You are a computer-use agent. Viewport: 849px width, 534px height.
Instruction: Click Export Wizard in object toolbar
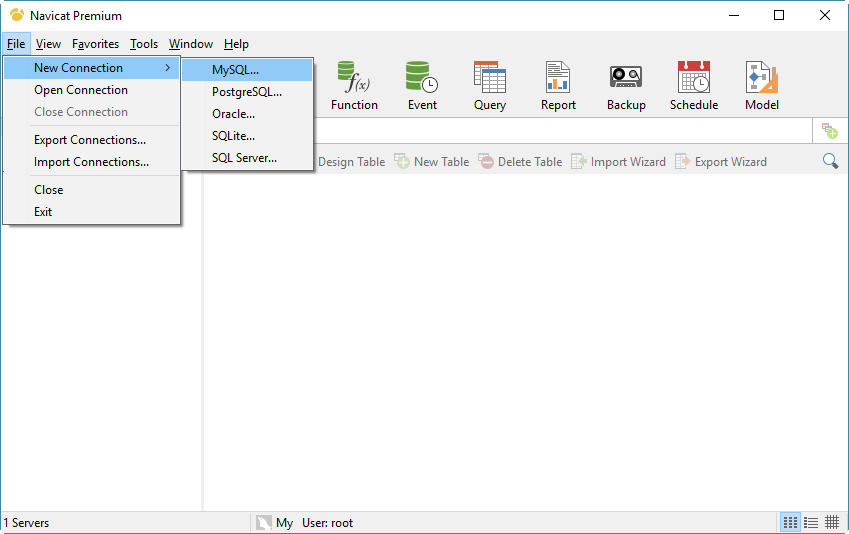tap(721, 161)
